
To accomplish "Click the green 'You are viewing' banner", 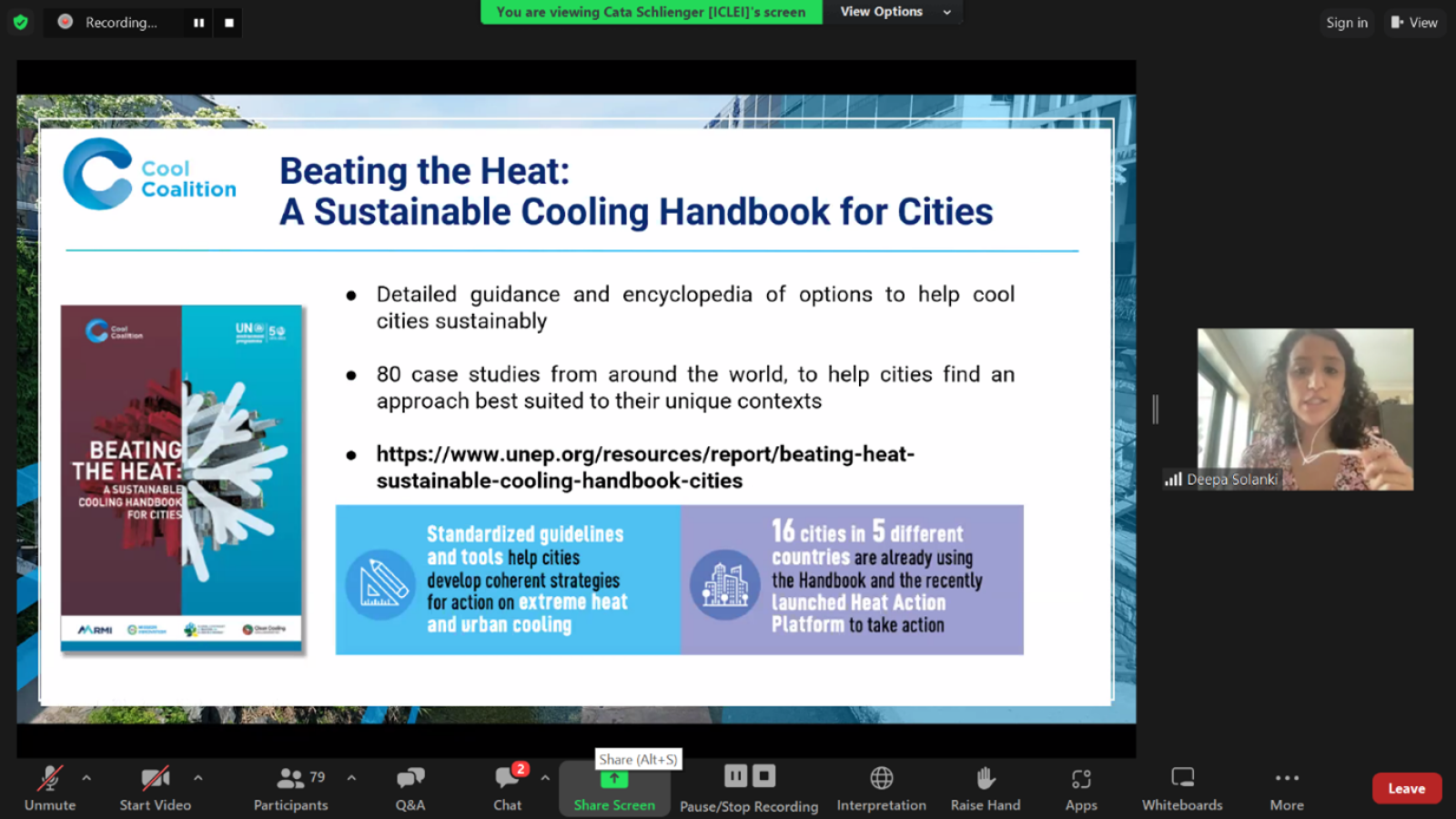I will [651, 12].
